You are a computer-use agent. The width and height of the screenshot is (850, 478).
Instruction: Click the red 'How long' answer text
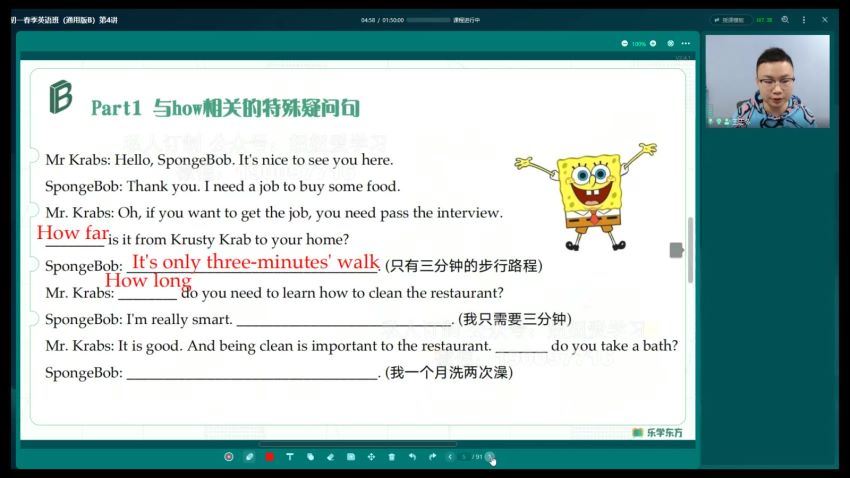pyautogui.click(x=148, y=280)
